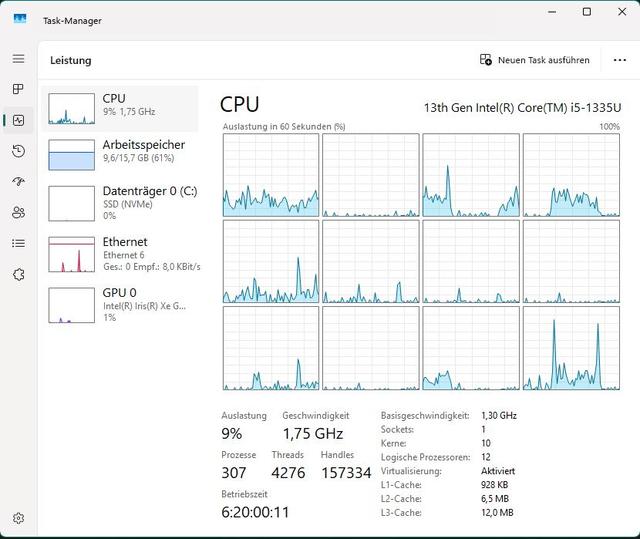Click Neuen Task ausführen
Viewport: 640px width, 539px height.
click(x=535, y=60)
